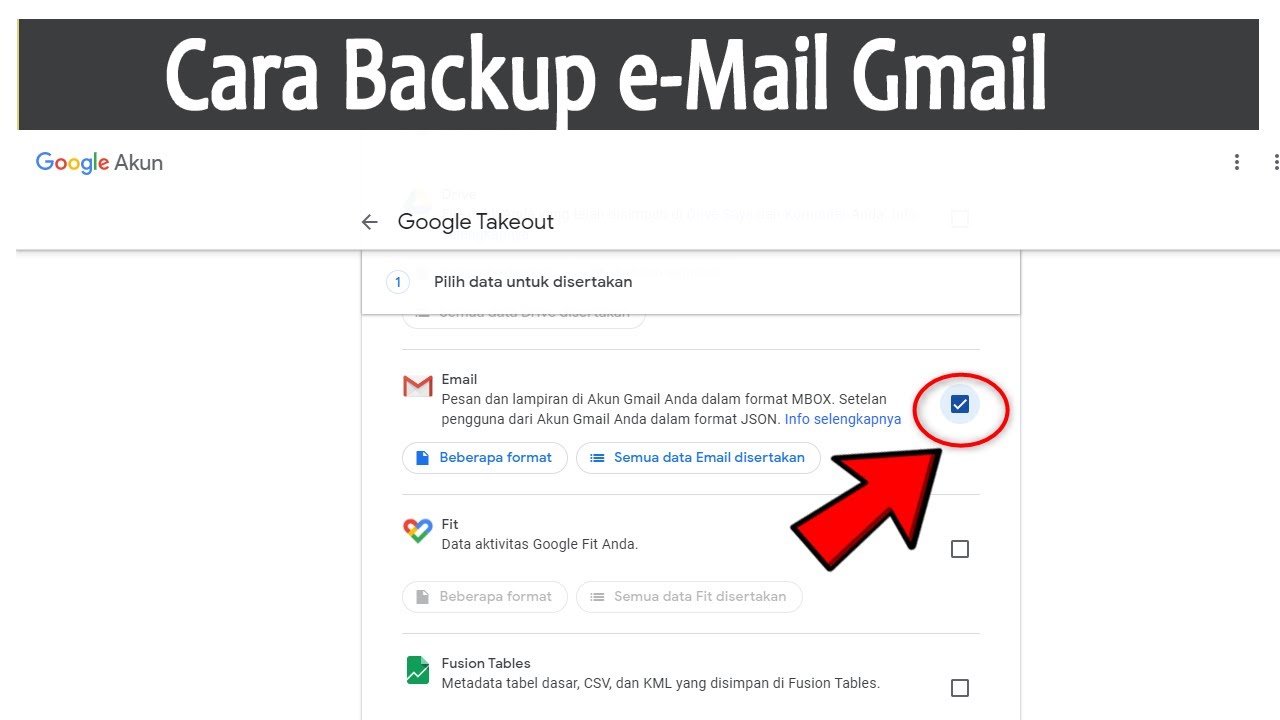Click the step 1 circle indicator
The width and height of the screenshot is (1280, 720).
click(397, 282)
